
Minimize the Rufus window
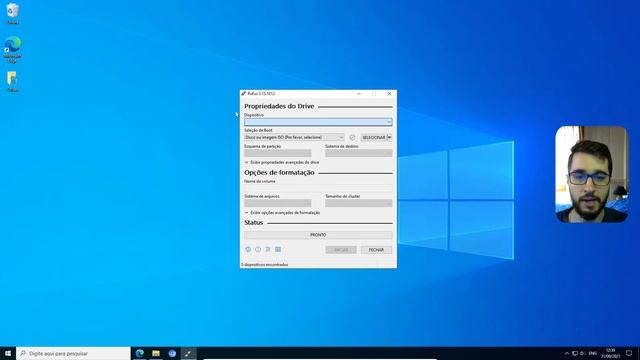click(x=359, y=94)
